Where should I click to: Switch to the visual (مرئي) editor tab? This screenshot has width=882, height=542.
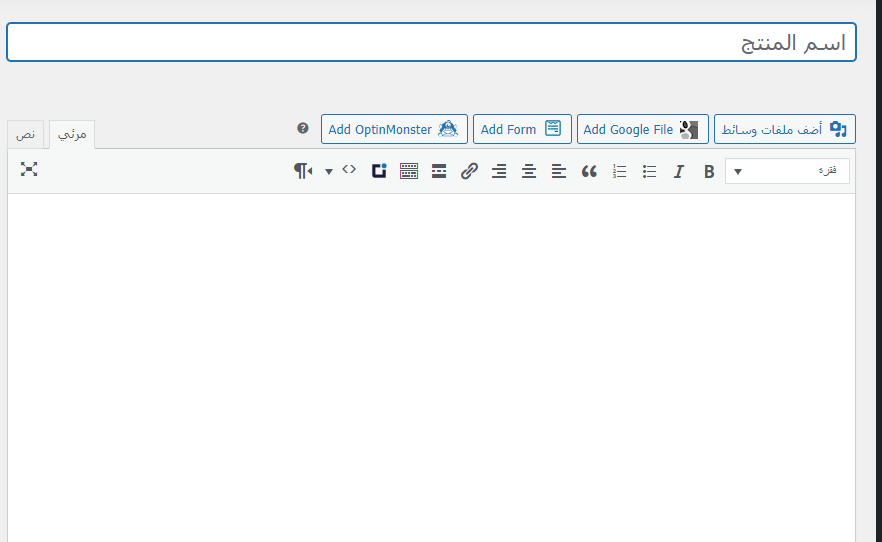pos(72,134)
